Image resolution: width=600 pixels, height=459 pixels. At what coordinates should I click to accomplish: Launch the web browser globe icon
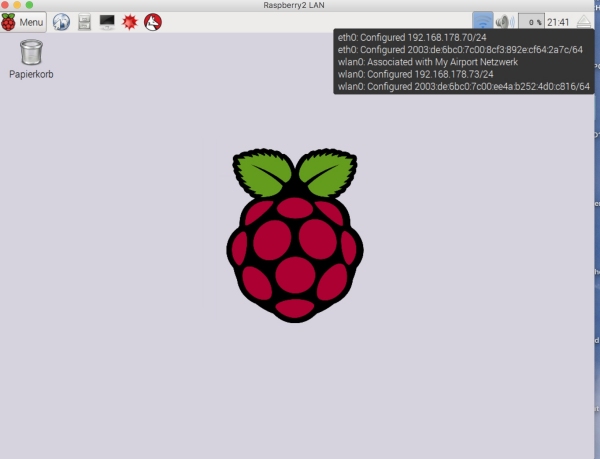[x=61, y=21]
